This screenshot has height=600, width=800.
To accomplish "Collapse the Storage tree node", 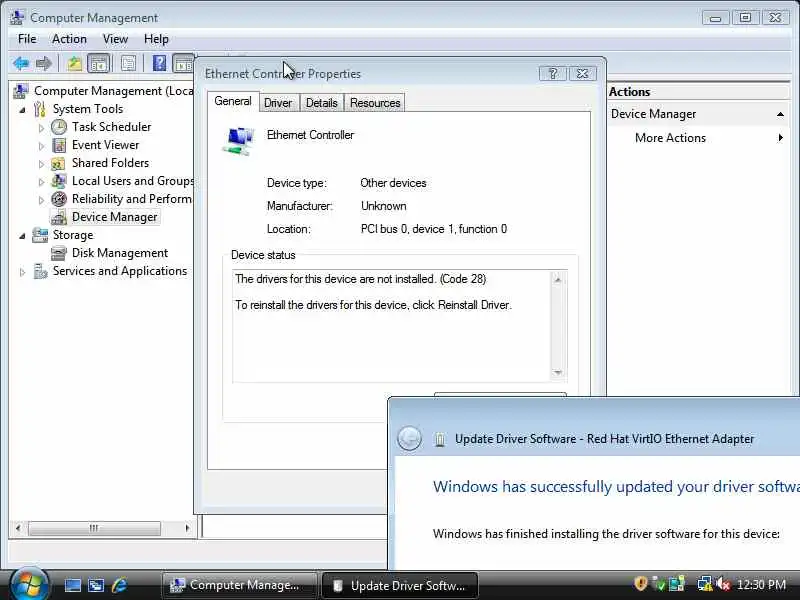I will tap(22, 236).
